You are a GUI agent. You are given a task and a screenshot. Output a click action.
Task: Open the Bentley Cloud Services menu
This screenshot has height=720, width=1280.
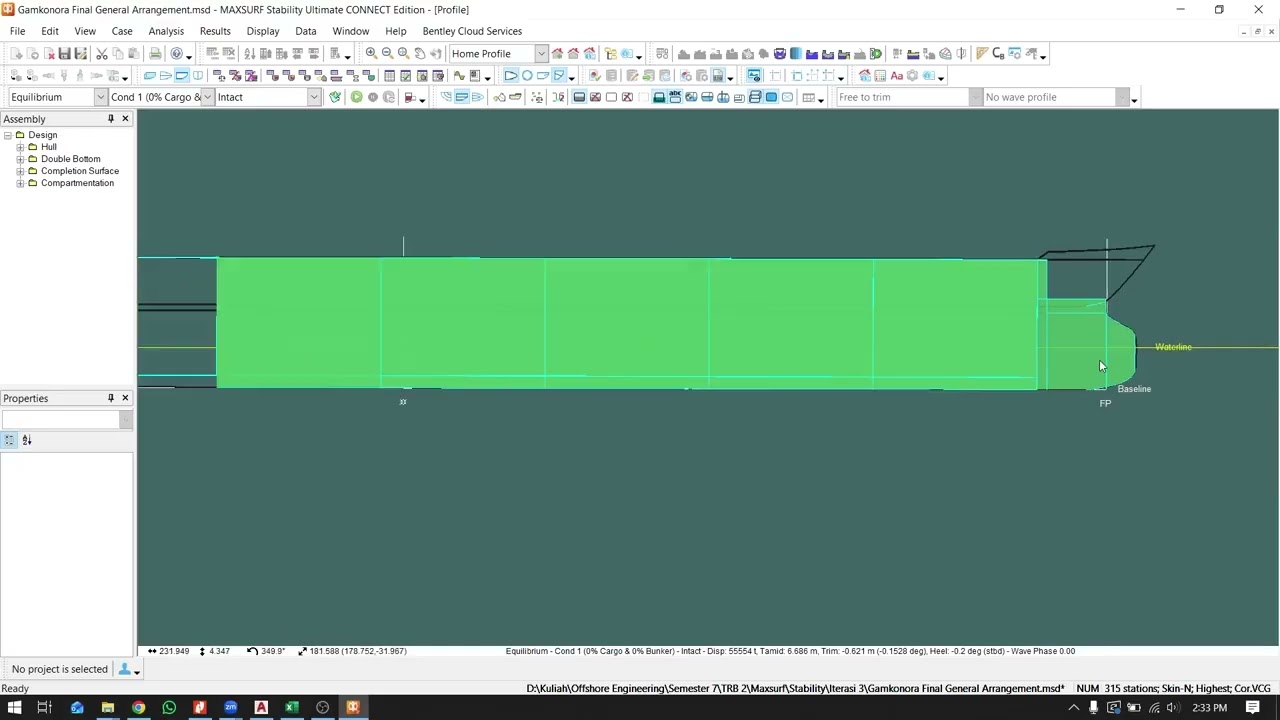point(472,31)
